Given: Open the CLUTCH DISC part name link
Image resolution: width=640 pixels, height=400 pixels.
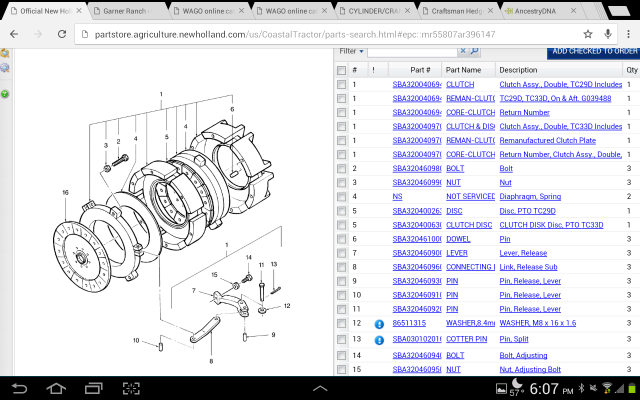Looking at the screenshot, I should pyautogui.click(x=469, y=225).
